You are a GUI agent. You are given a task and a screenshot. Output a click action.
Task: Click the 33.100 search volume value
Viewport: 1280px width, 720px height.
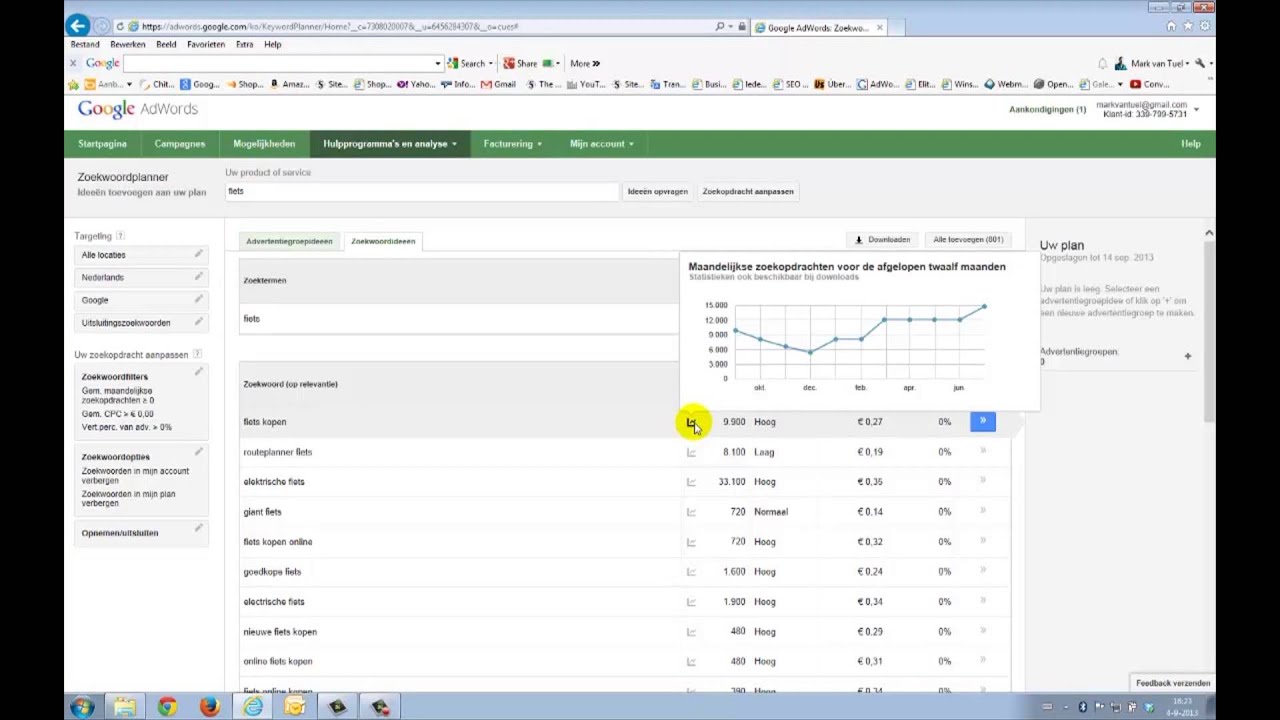pyautogui.click(x=731, y=482)
